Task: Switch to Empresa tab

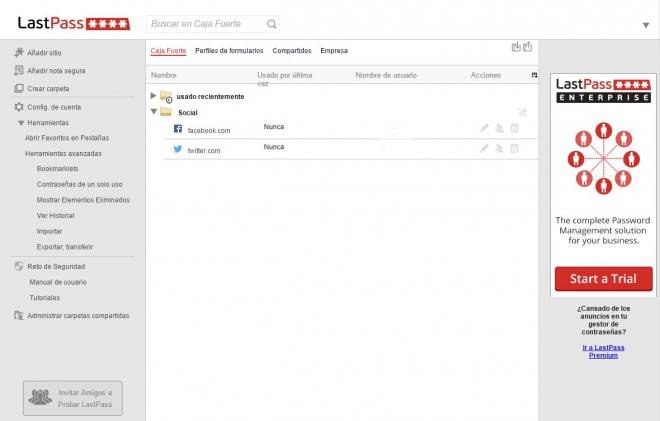Action: coord(334,51)
